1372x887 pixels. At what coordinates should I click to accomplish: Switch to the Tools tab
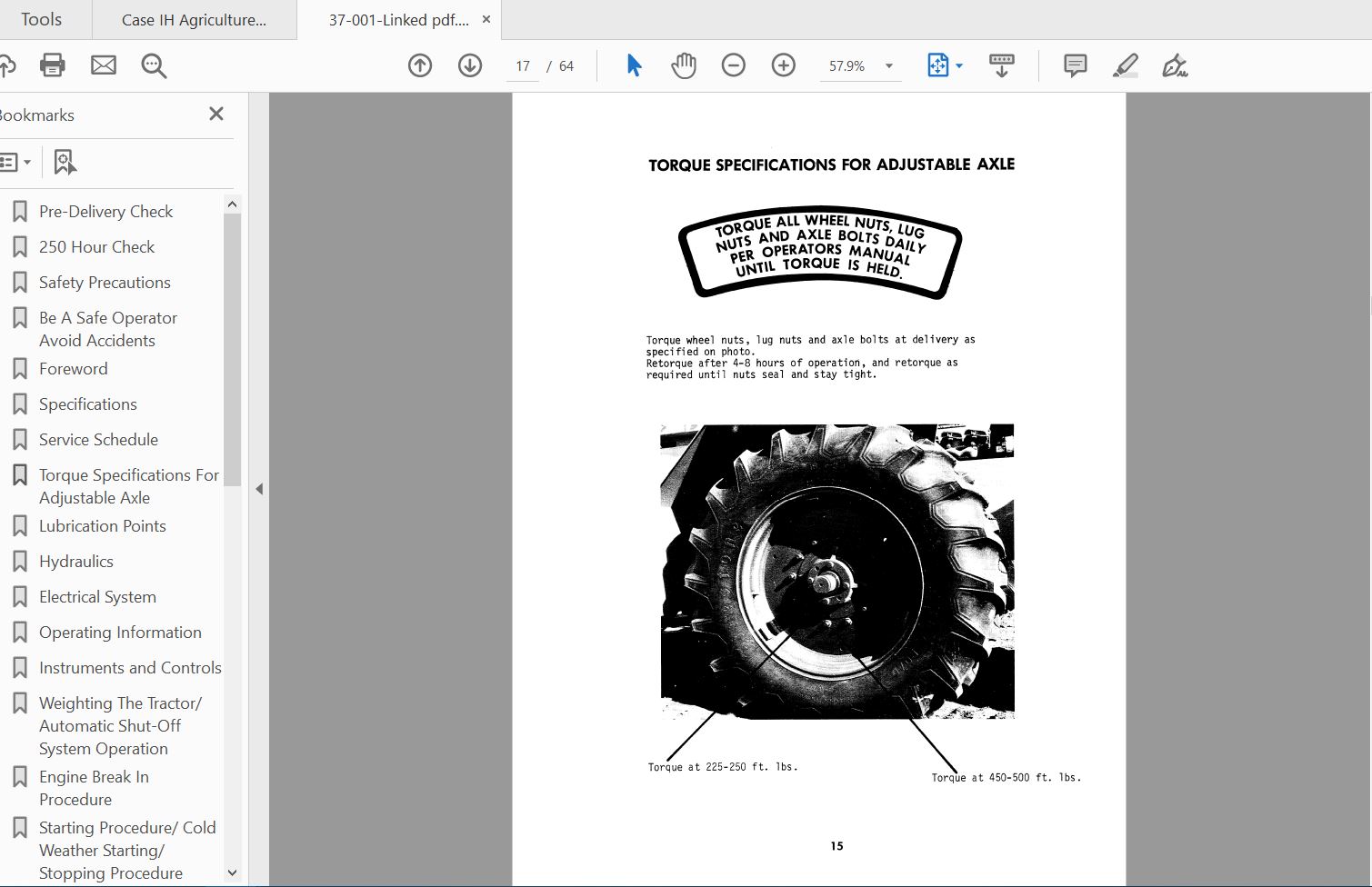[x=42, y=18]
